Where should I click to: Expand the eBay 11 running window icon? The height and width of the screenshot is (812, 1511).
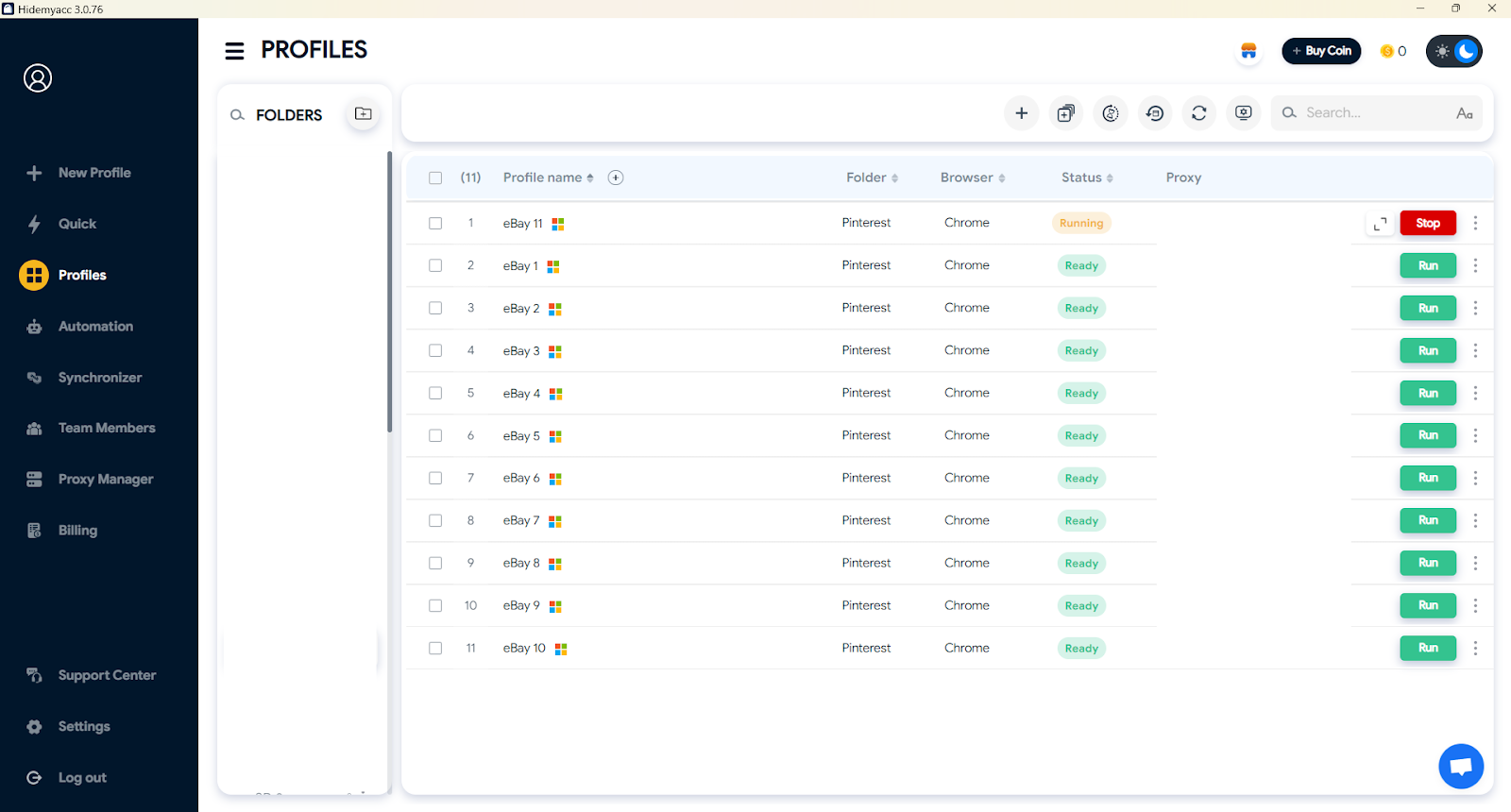1380,224
